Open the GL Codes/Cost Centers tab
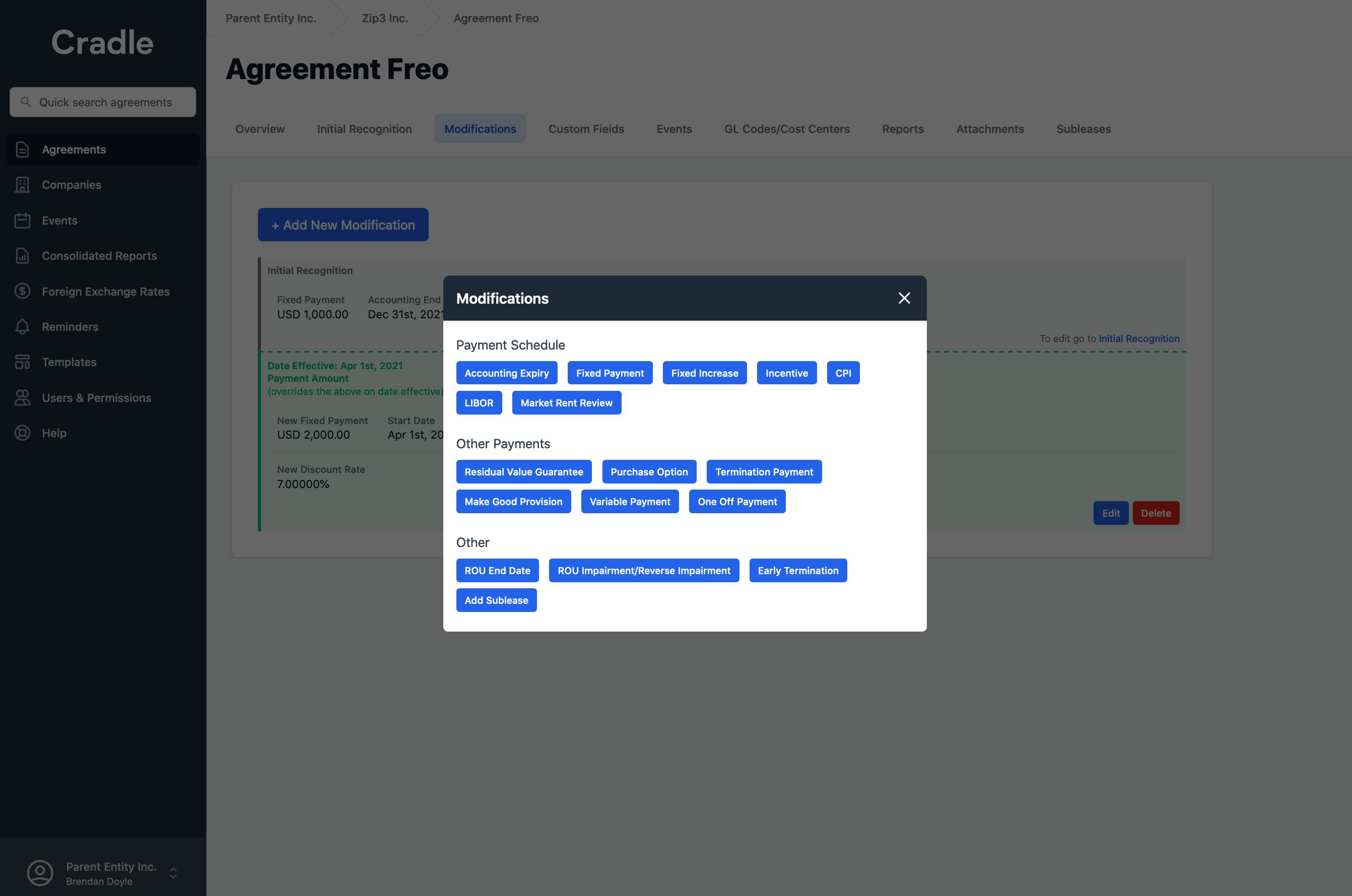 (787, 128)
